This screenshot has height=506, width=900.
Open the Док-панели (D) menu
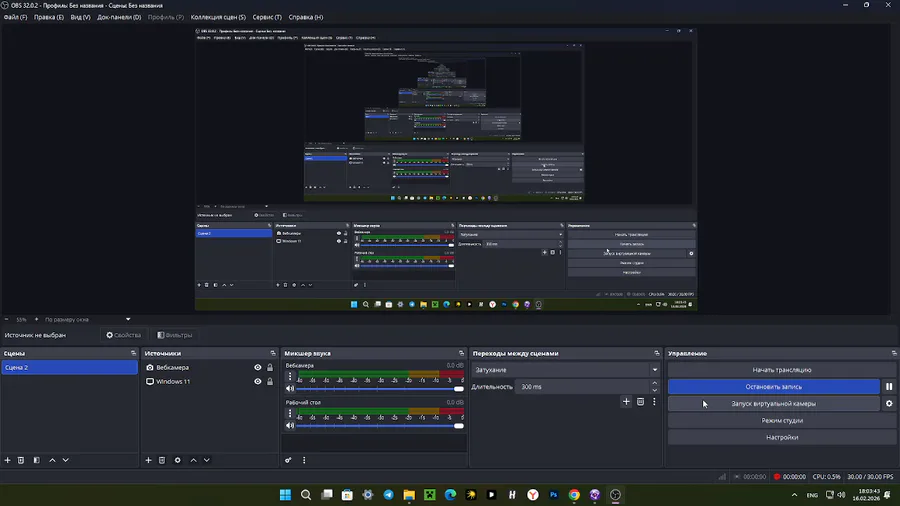coord(119,17)
